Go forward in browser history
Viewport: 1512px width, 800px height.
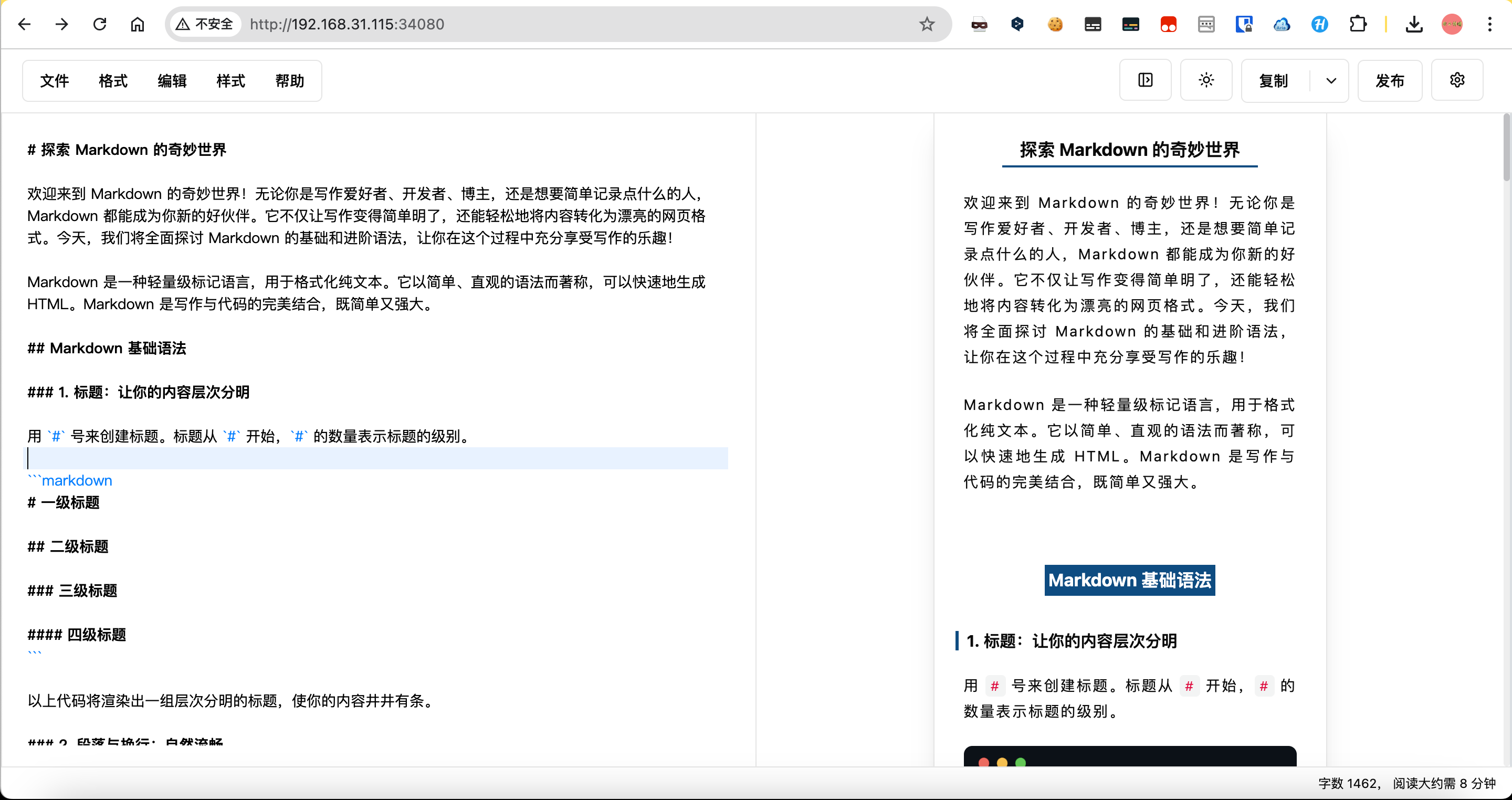pyautogui.click(x=61, y=24)
